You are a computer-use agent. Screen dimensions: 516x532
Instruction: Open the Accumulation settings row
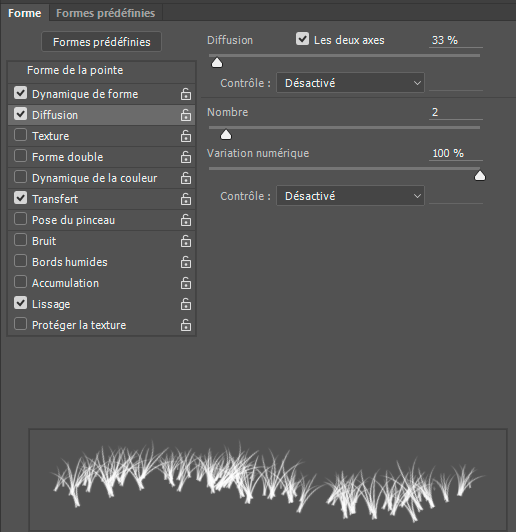point(101,283)
